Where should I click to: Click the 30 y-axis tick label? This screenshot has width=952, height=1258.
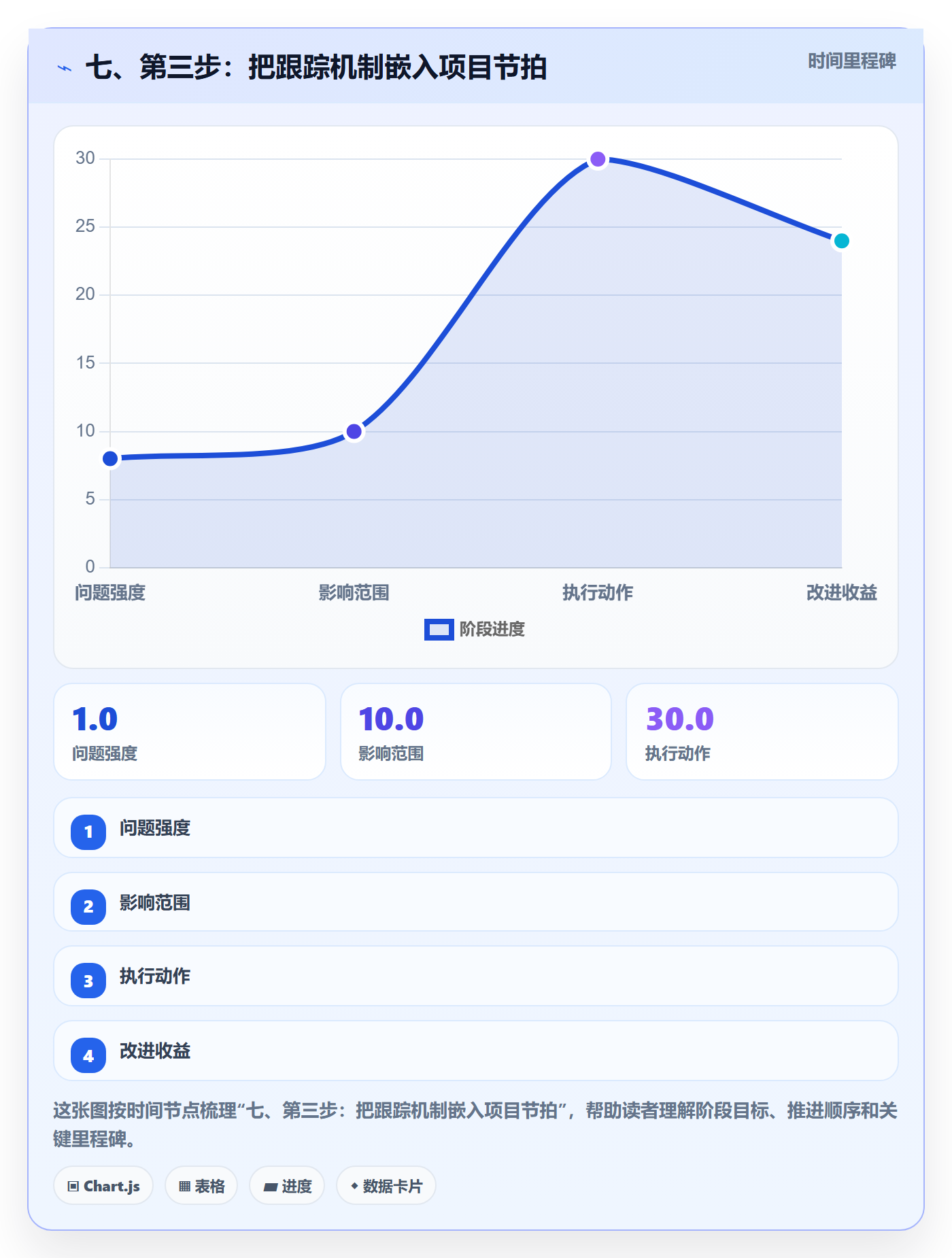pos(85,158)
